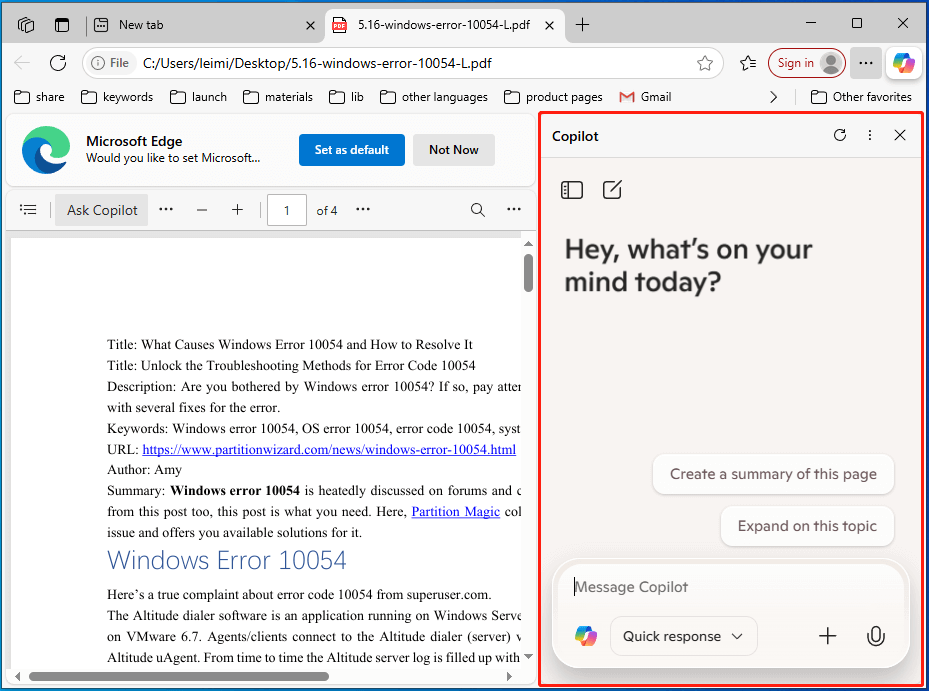Click the Set as default button

[352, 150]
